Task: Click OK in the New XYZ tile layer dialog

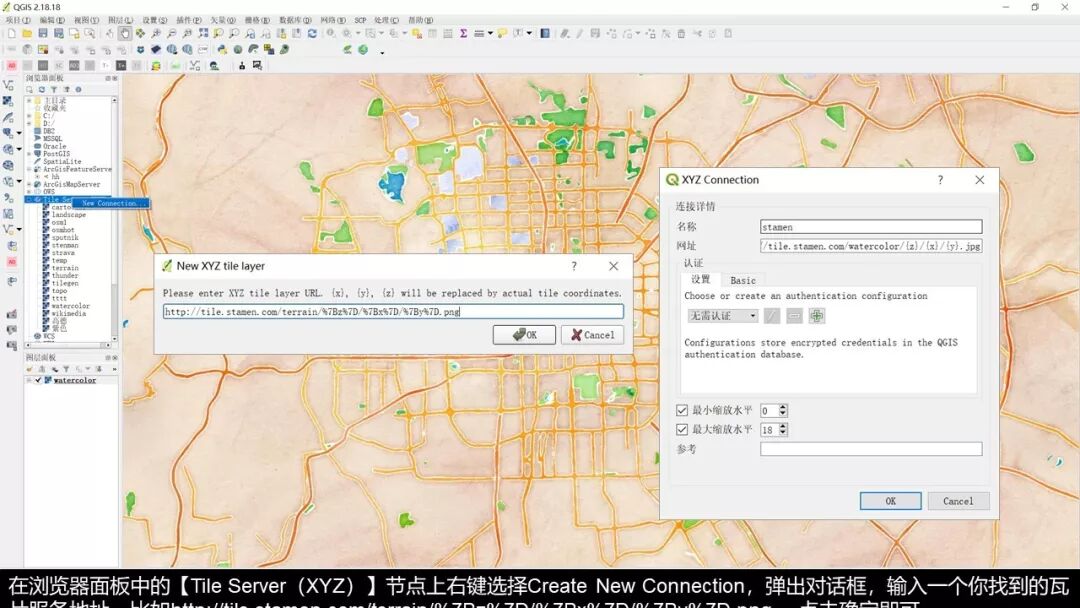Action: (524, 335)
